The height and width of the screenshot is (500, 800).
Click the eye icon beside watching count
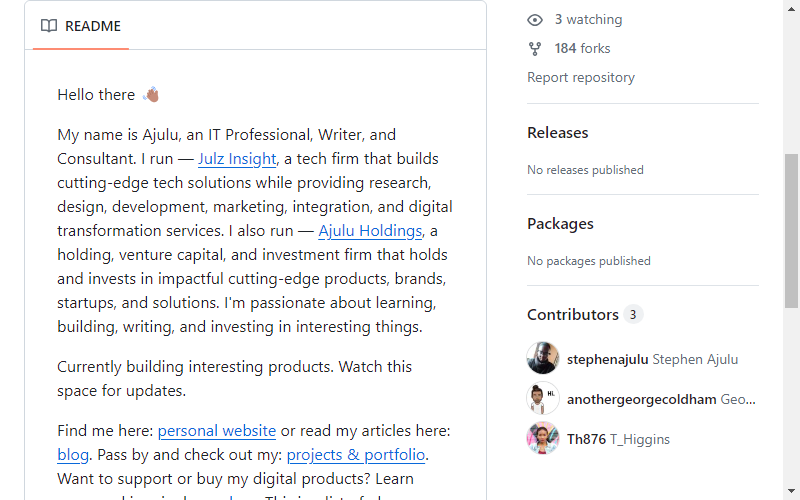click(x=535, y=20)
